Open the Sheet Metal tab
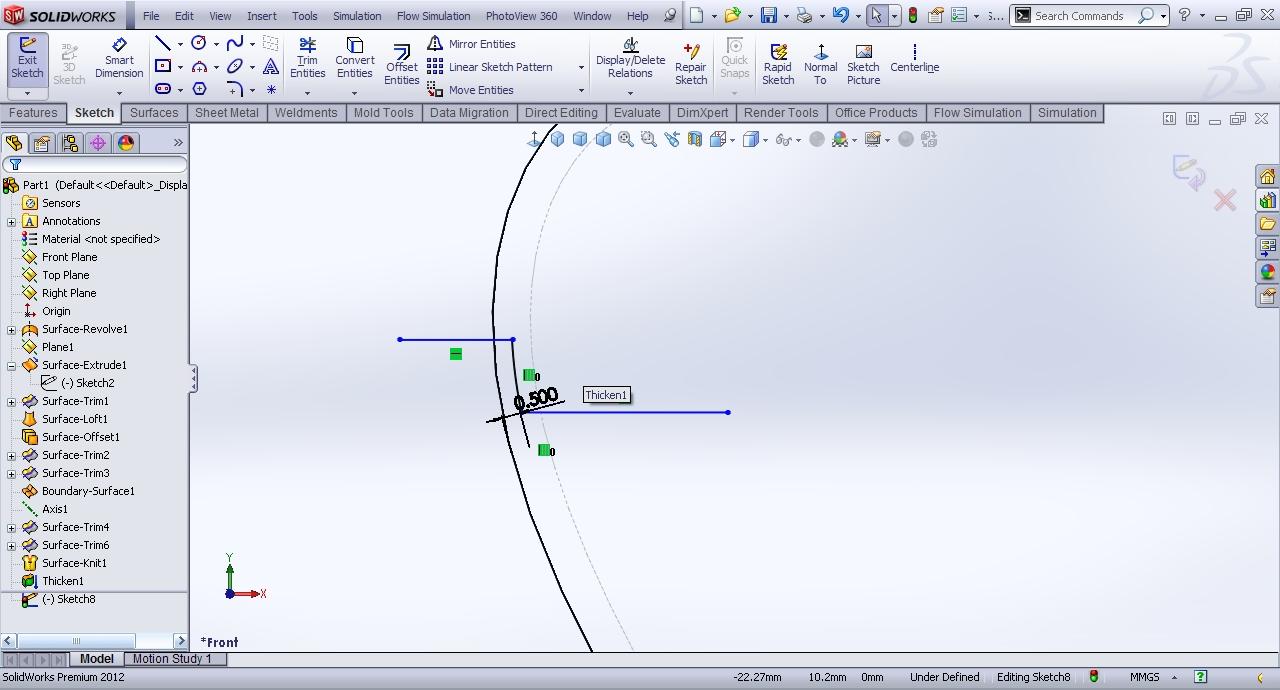The width and height of the screenshot is (1280, 690). click(x=227, y=113)
